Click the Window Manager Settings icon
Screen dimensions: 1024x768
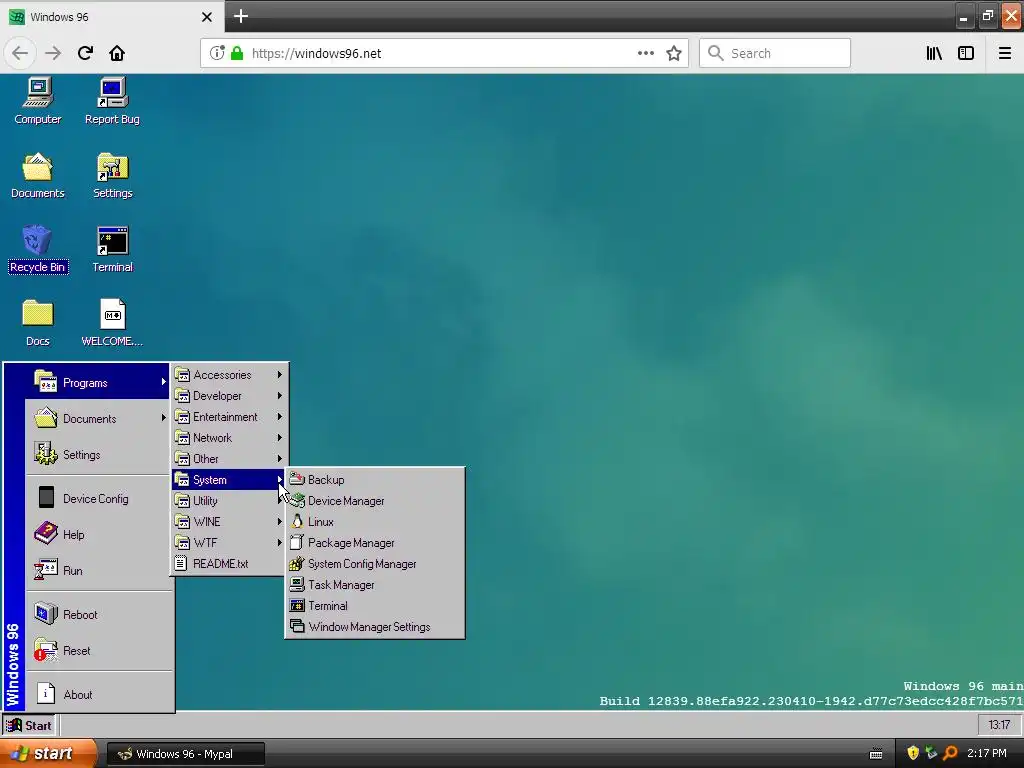click(297, 626)
